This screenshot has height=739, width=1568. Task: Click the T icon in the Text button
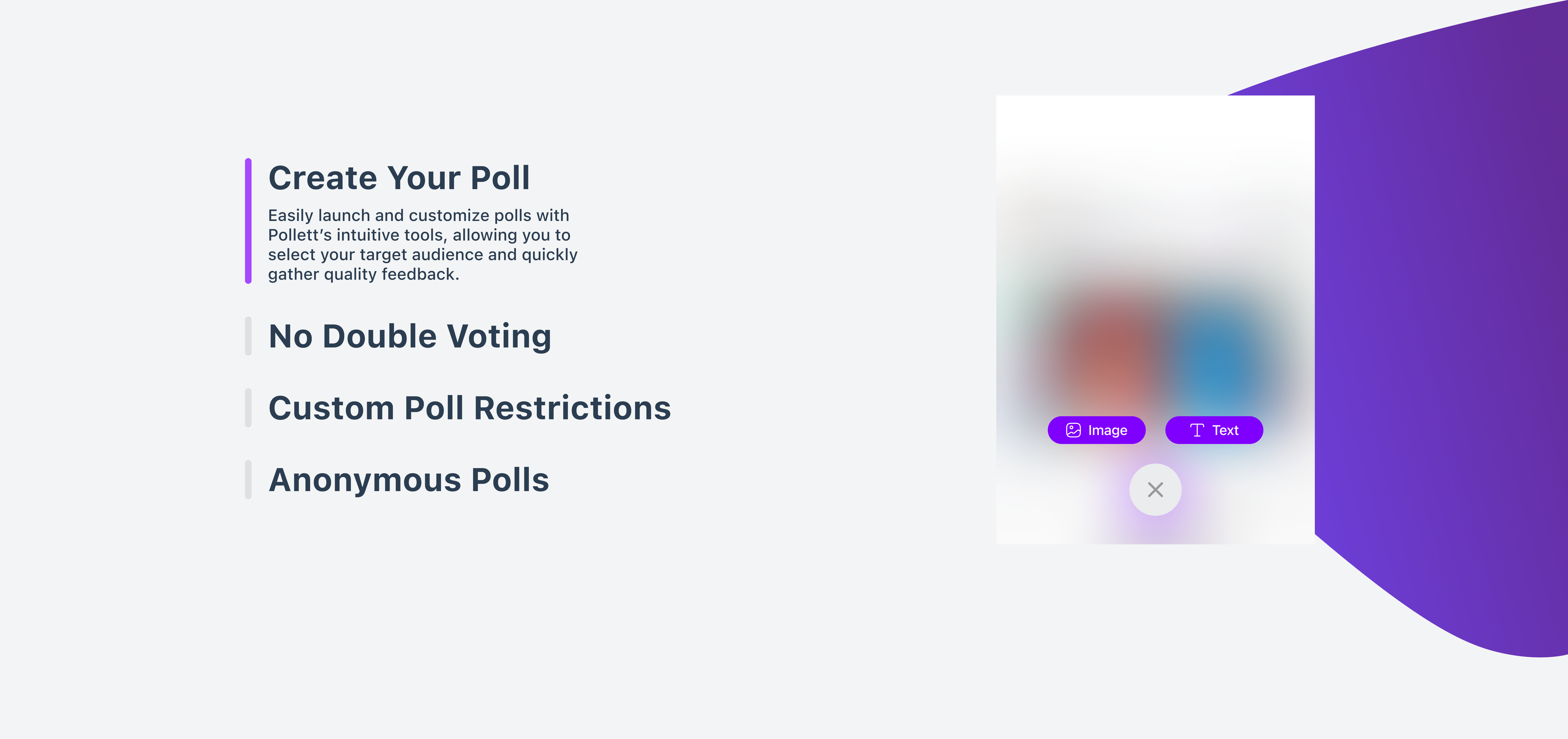click(x=1197, y=430)
